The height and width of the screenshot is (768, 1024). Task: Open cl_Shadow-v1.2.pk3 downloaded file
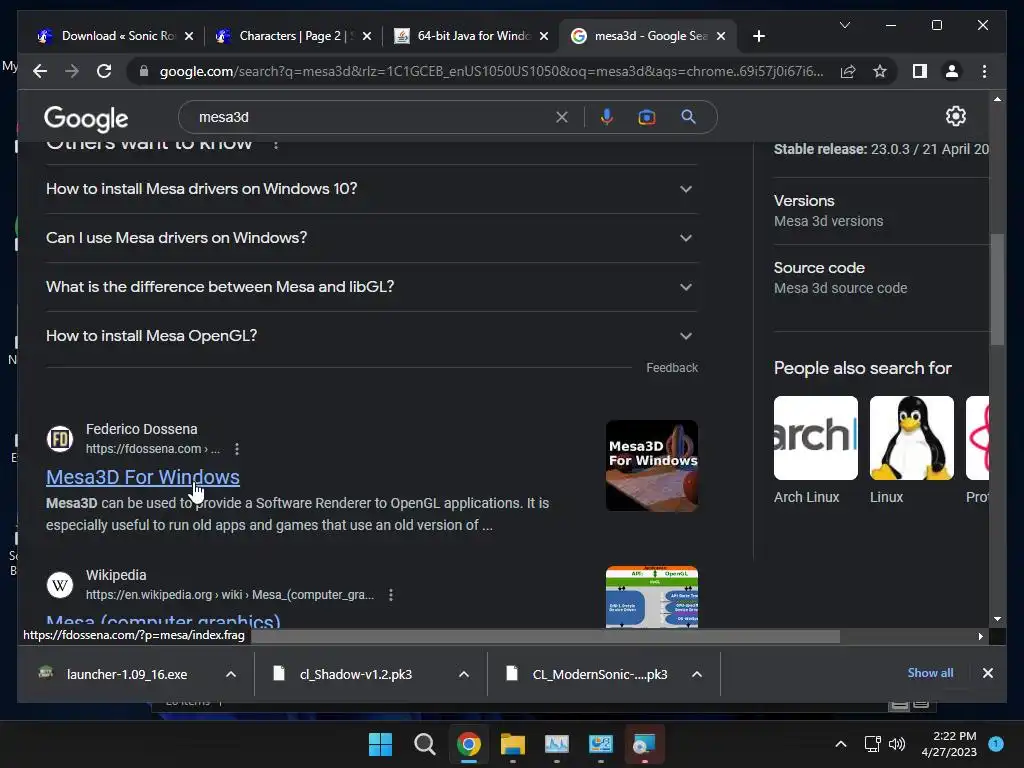pyautogui.click(x=355, y=674)
